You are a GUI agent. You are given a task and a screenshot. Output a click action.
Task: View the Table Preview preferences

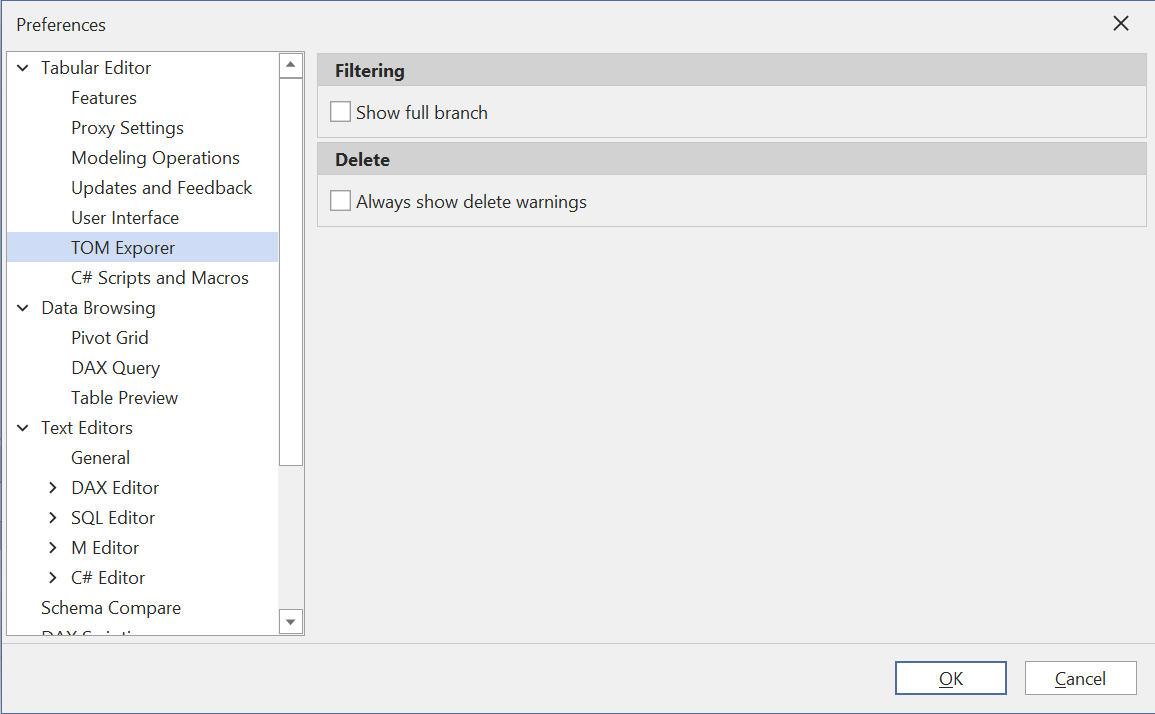pos(124,397)
